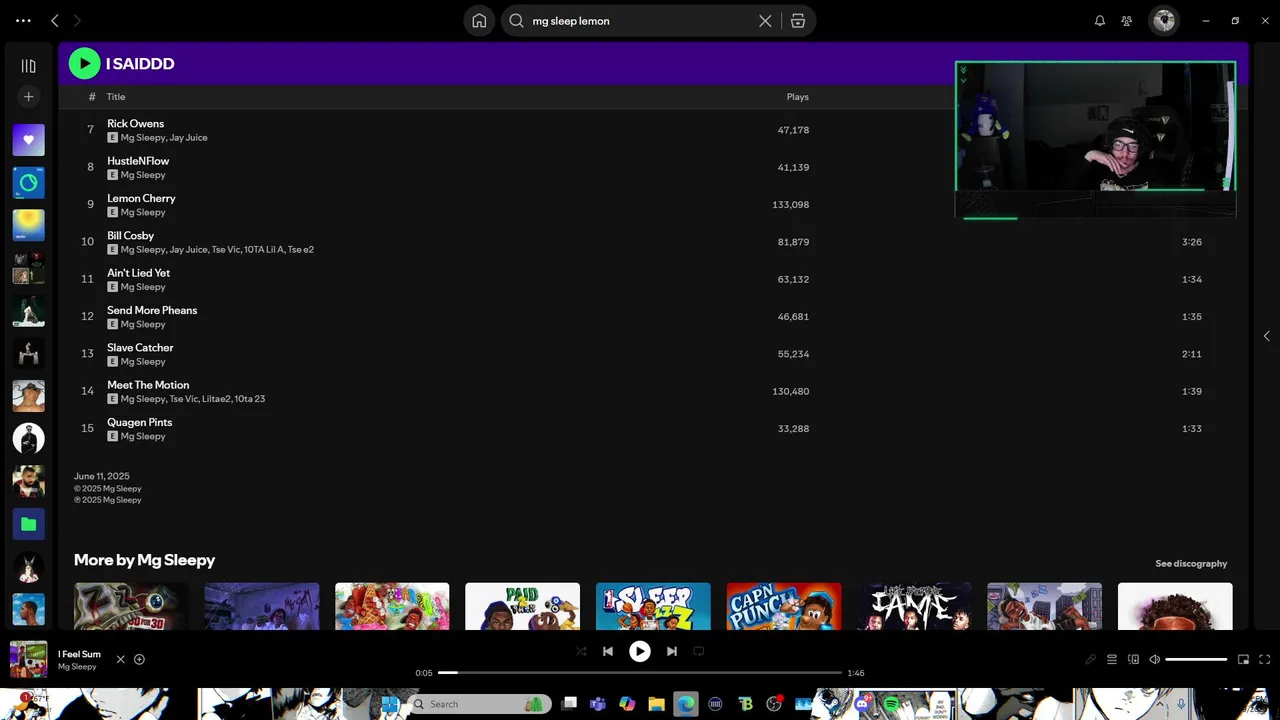
Task: Open the Home page icon
Action: click(479, 20)
